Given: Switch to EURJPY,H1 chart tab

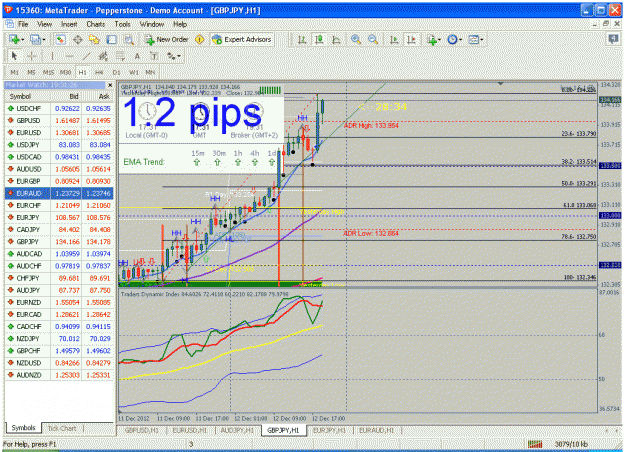Looking at the screenshot, I should [329, 430].
